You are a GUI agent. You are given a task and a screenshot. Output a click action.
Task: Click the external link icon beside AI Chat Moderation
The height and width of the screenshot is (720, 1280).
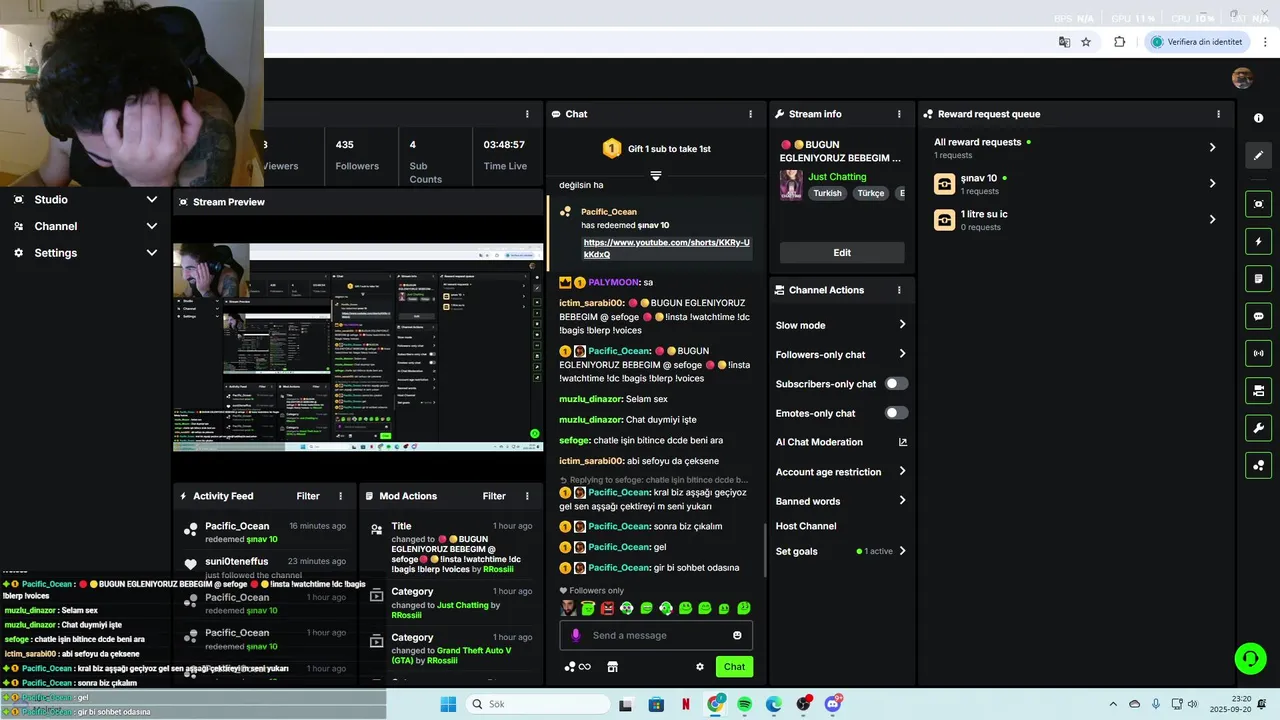tap(903, 442)
